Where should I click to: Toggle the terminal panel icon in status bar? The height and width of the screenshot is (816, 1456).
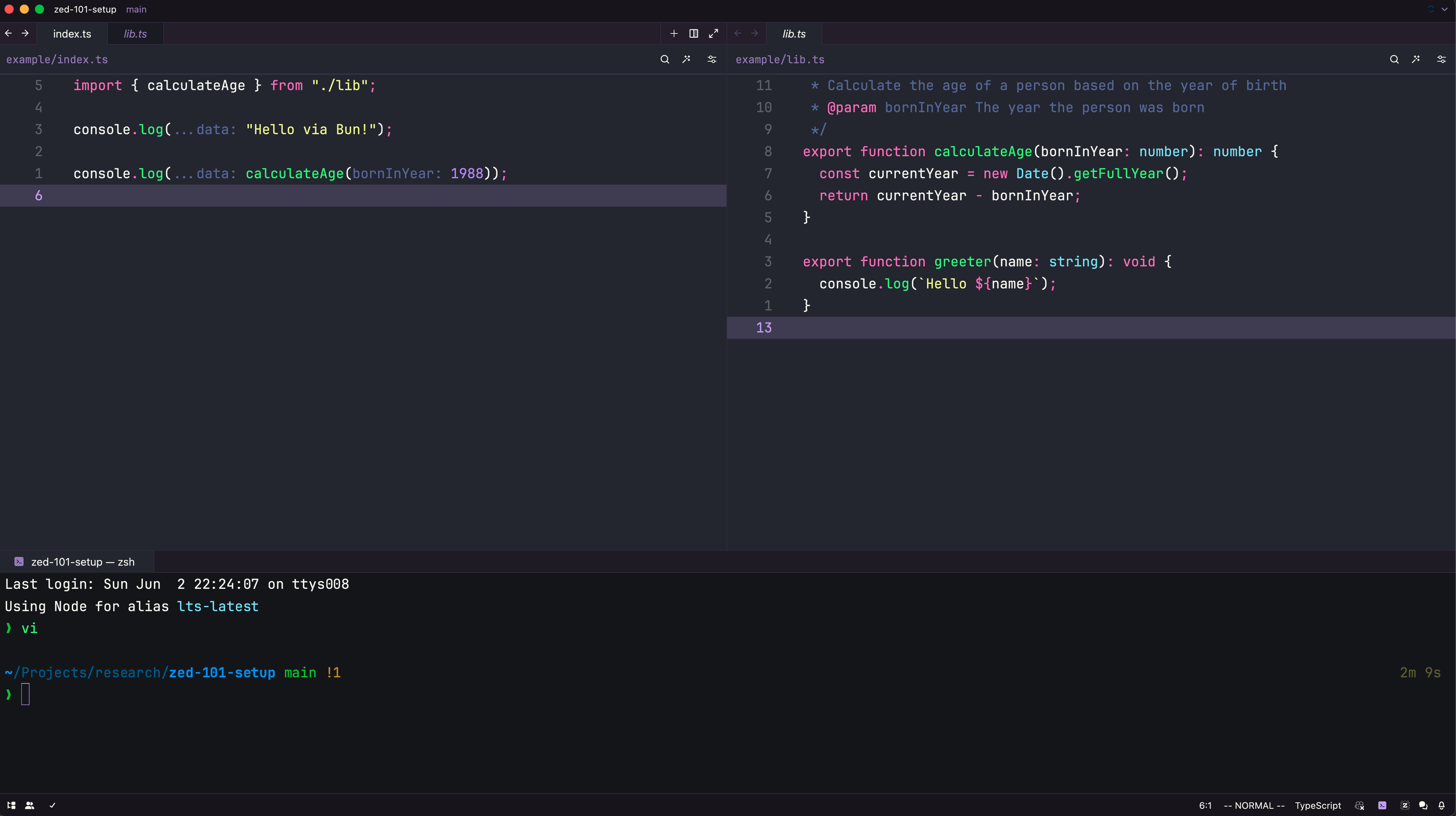pos(1382,805)
